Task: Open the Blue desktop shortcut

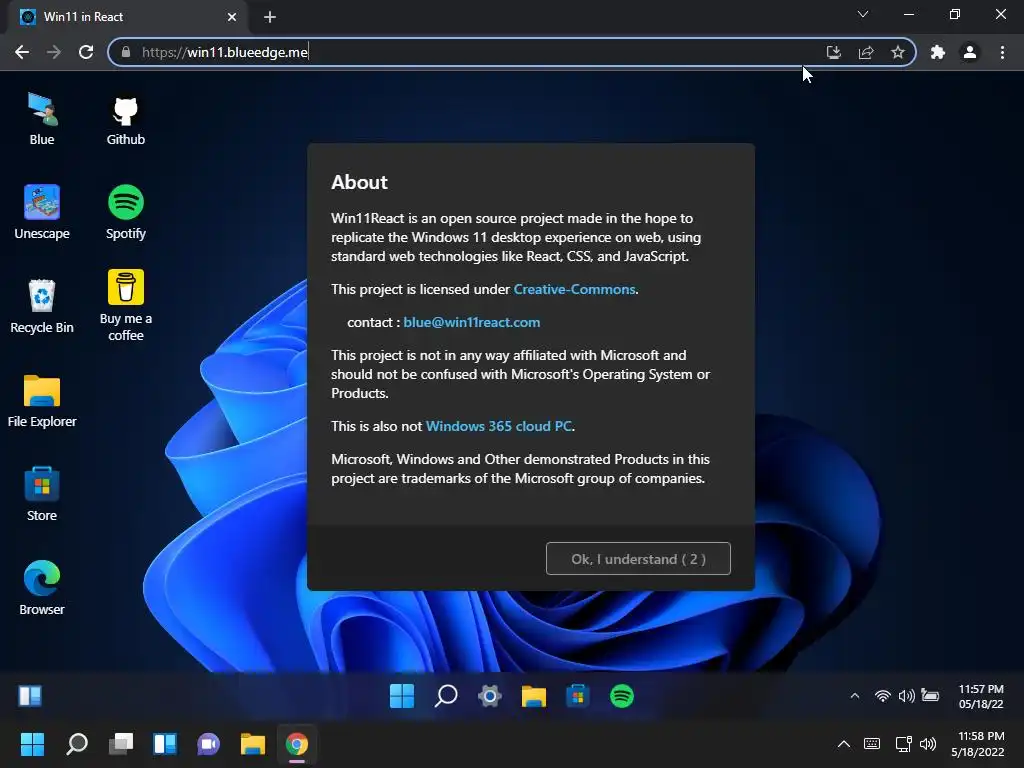Action: 42,118
